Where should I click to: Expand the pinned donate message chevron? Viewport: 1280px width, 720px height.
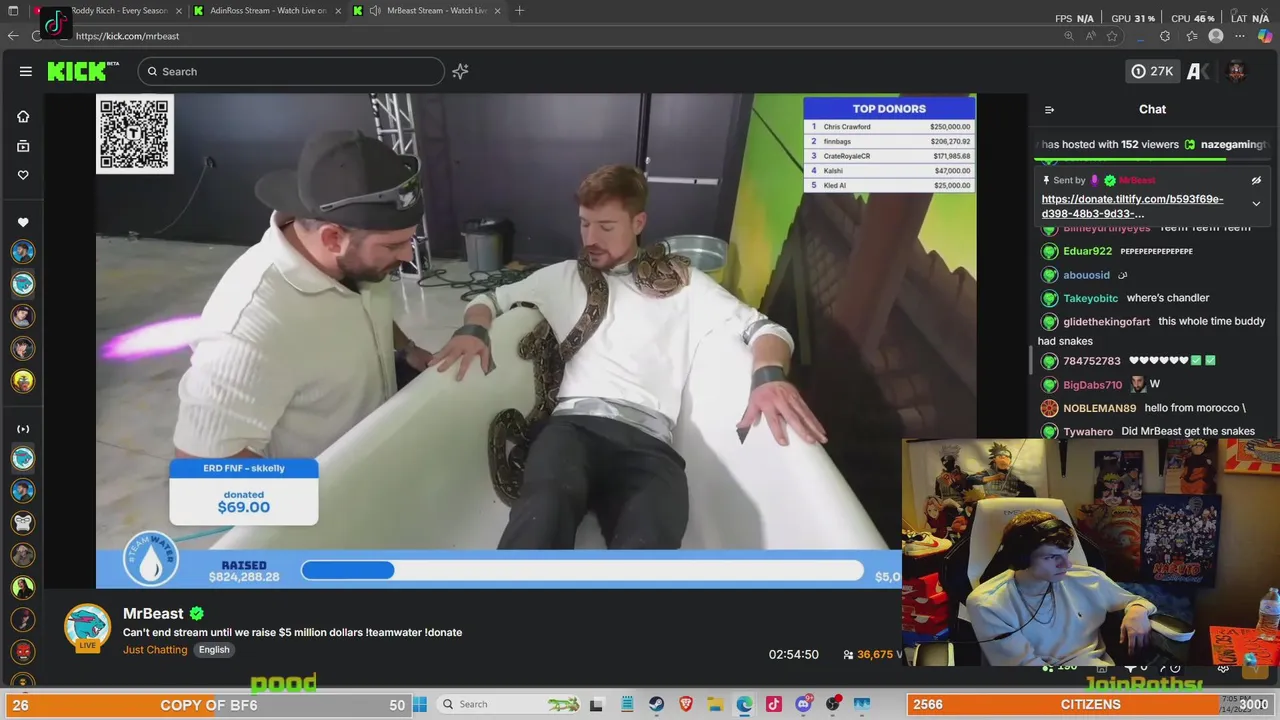tap(1256, 204)
